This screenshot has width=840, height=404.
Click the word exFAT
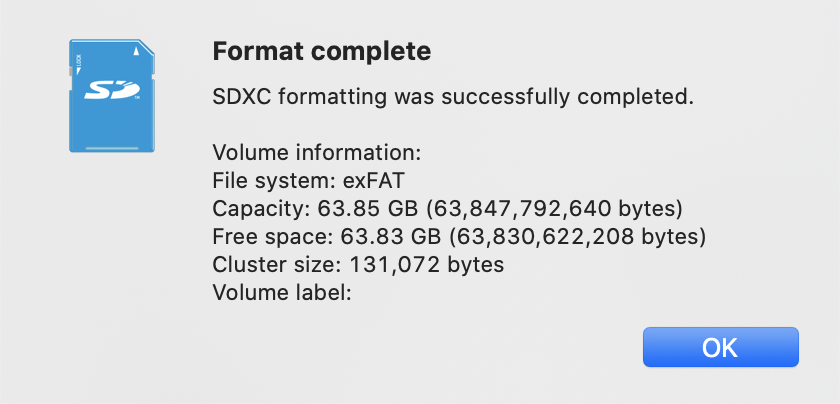click(x=373, y=181)
